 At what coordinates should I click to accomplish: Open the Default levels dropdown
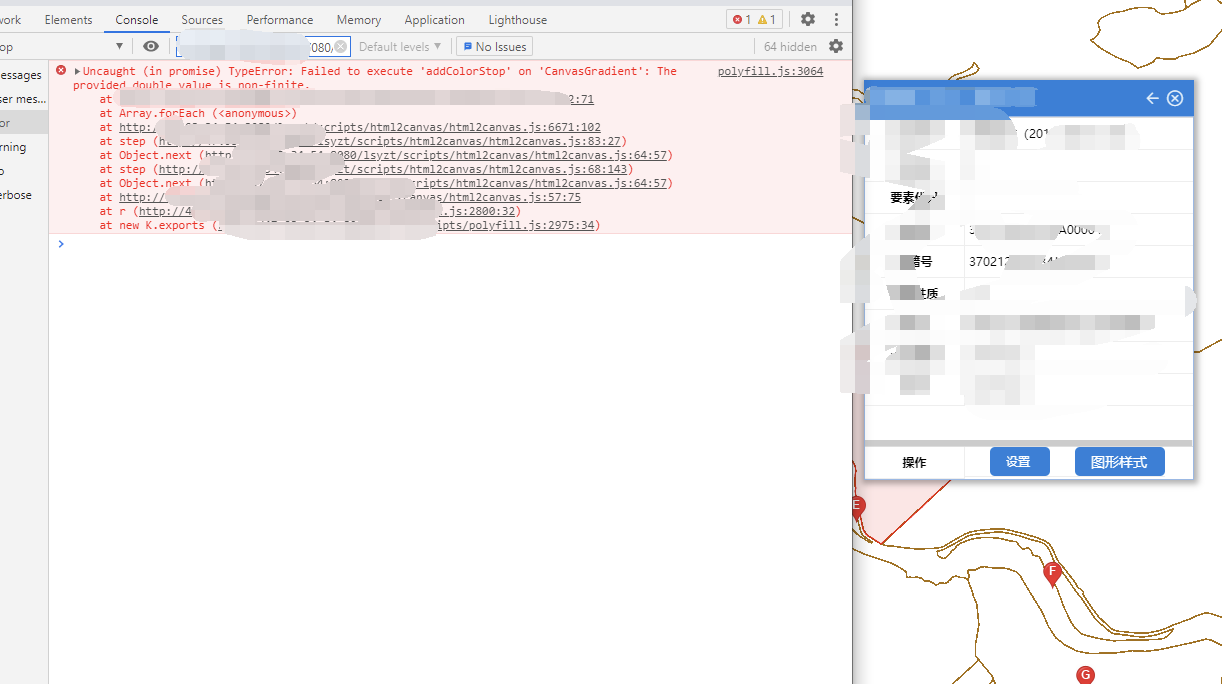[x=400, y=46]
